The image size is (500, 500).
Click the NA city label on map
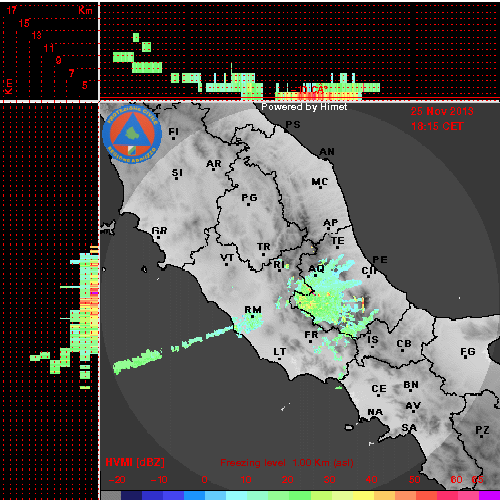[x=375, y=412]
